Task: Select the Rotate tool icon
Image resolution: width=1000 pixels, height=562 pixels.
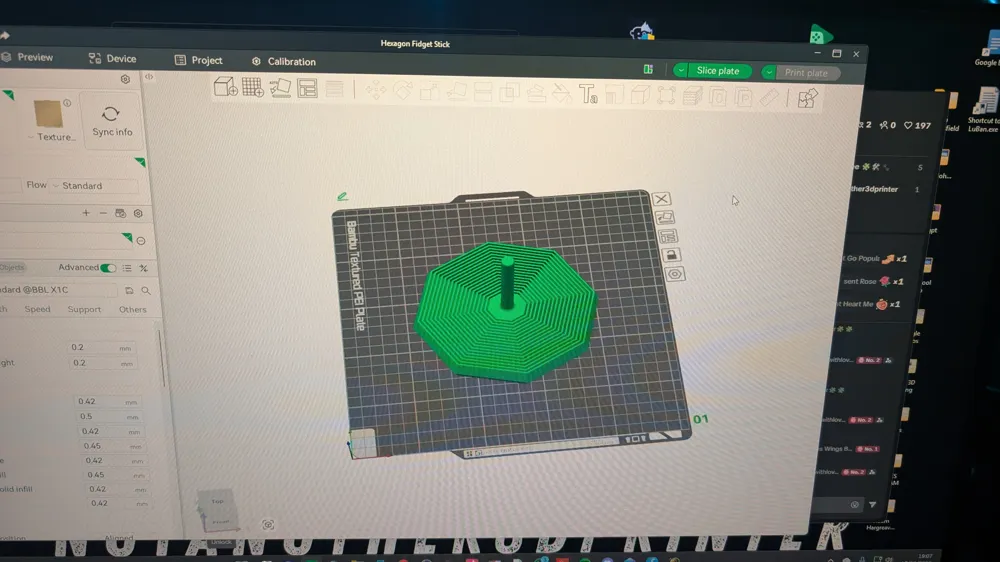Action: [x=402, y=91]
